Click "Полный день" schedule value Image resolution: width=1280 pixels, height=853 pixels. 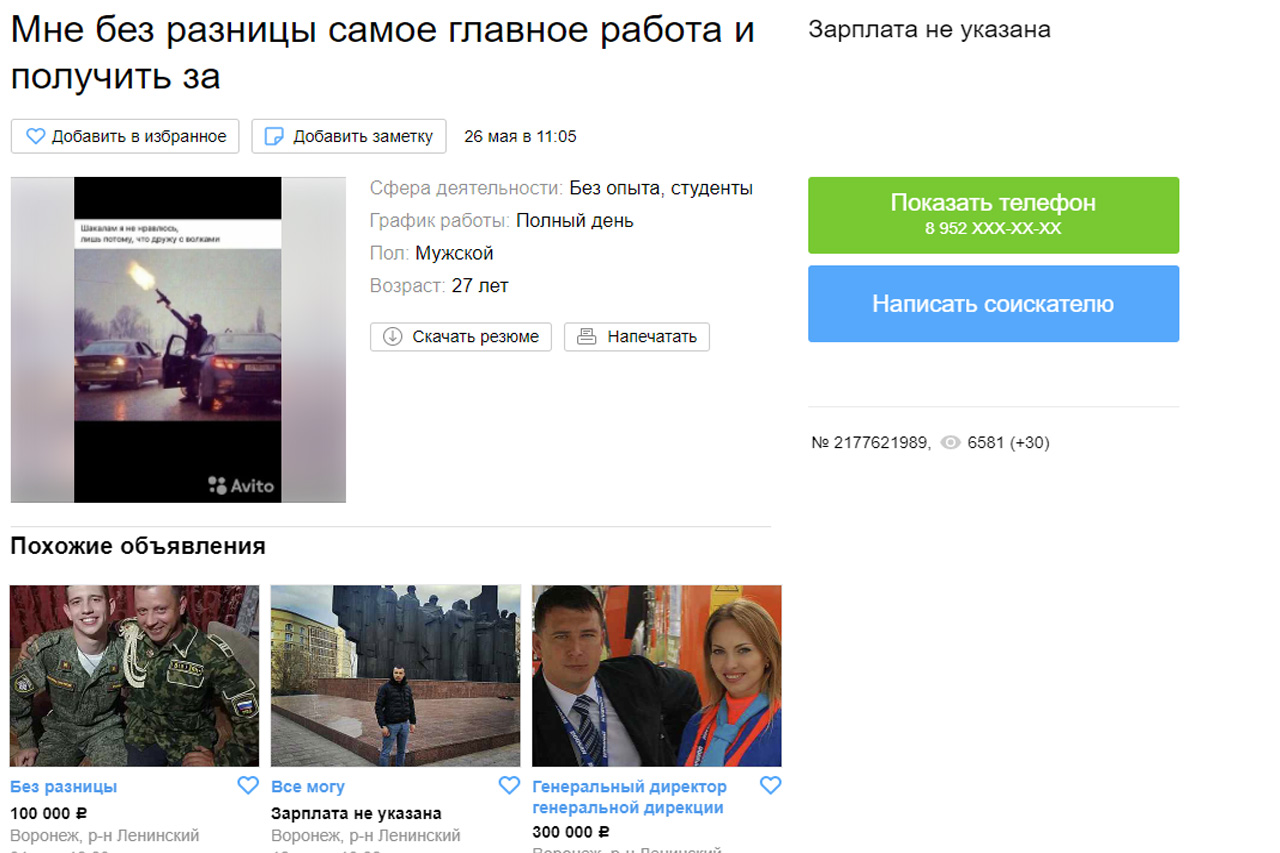[x=575, y=221]
